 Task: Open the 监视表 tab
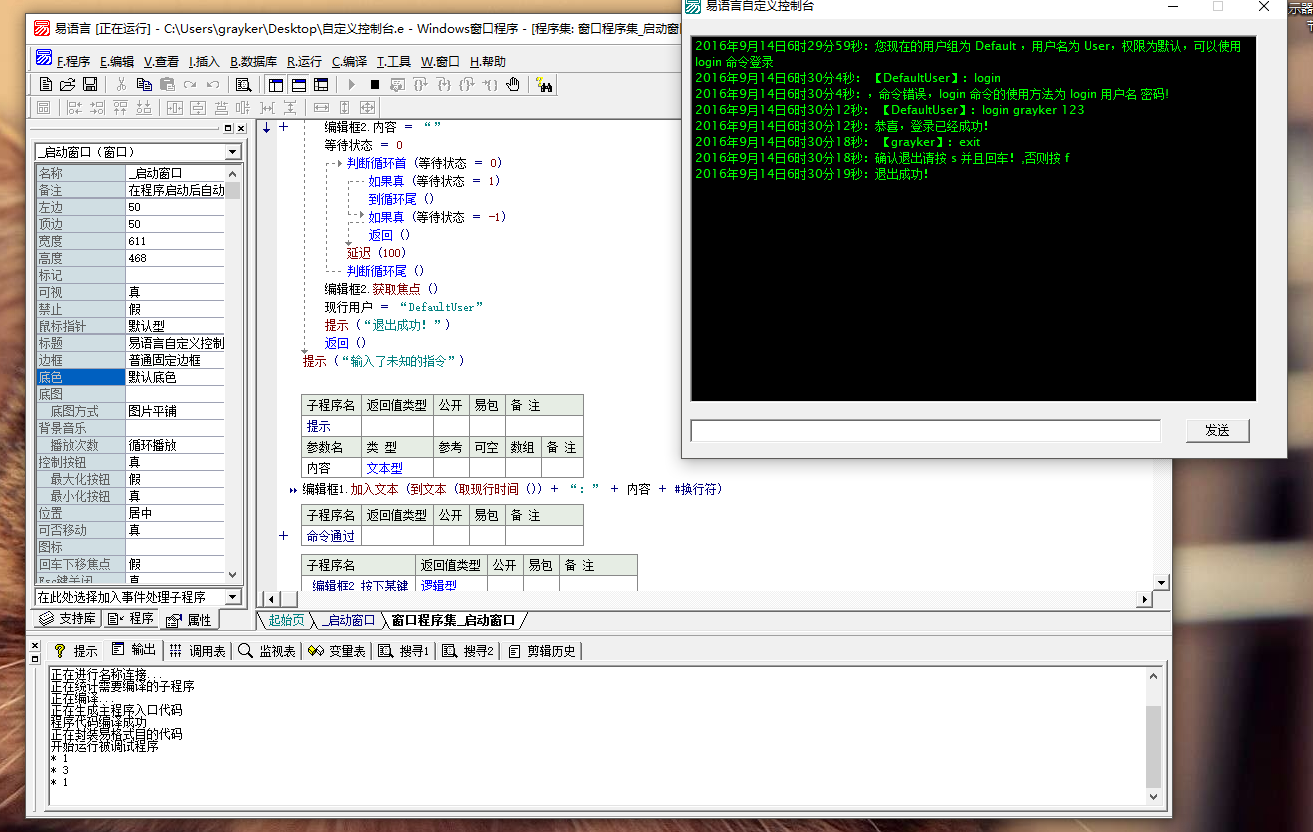tap(267, 651)
